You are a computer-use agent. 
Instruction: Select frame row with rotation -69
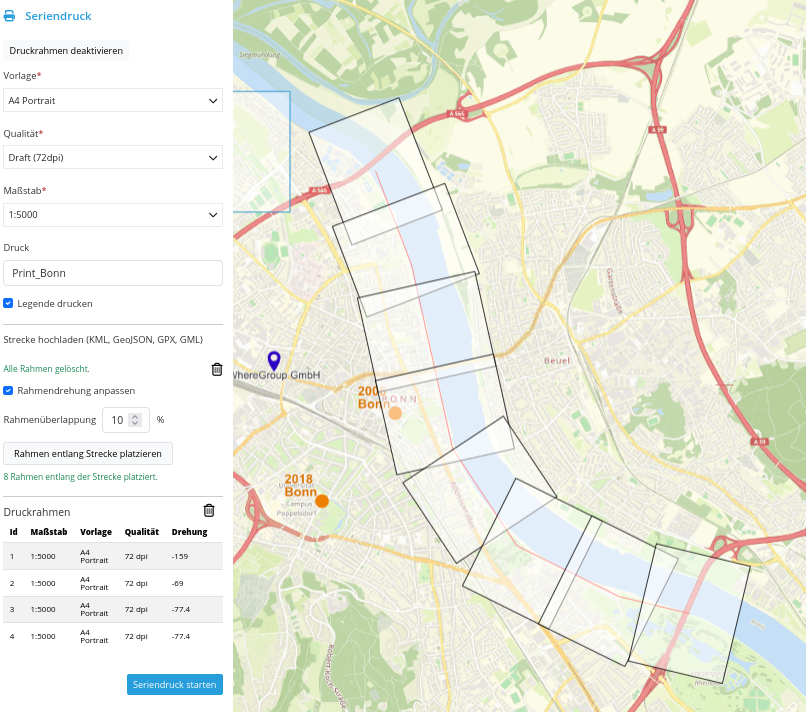(112, 583)
